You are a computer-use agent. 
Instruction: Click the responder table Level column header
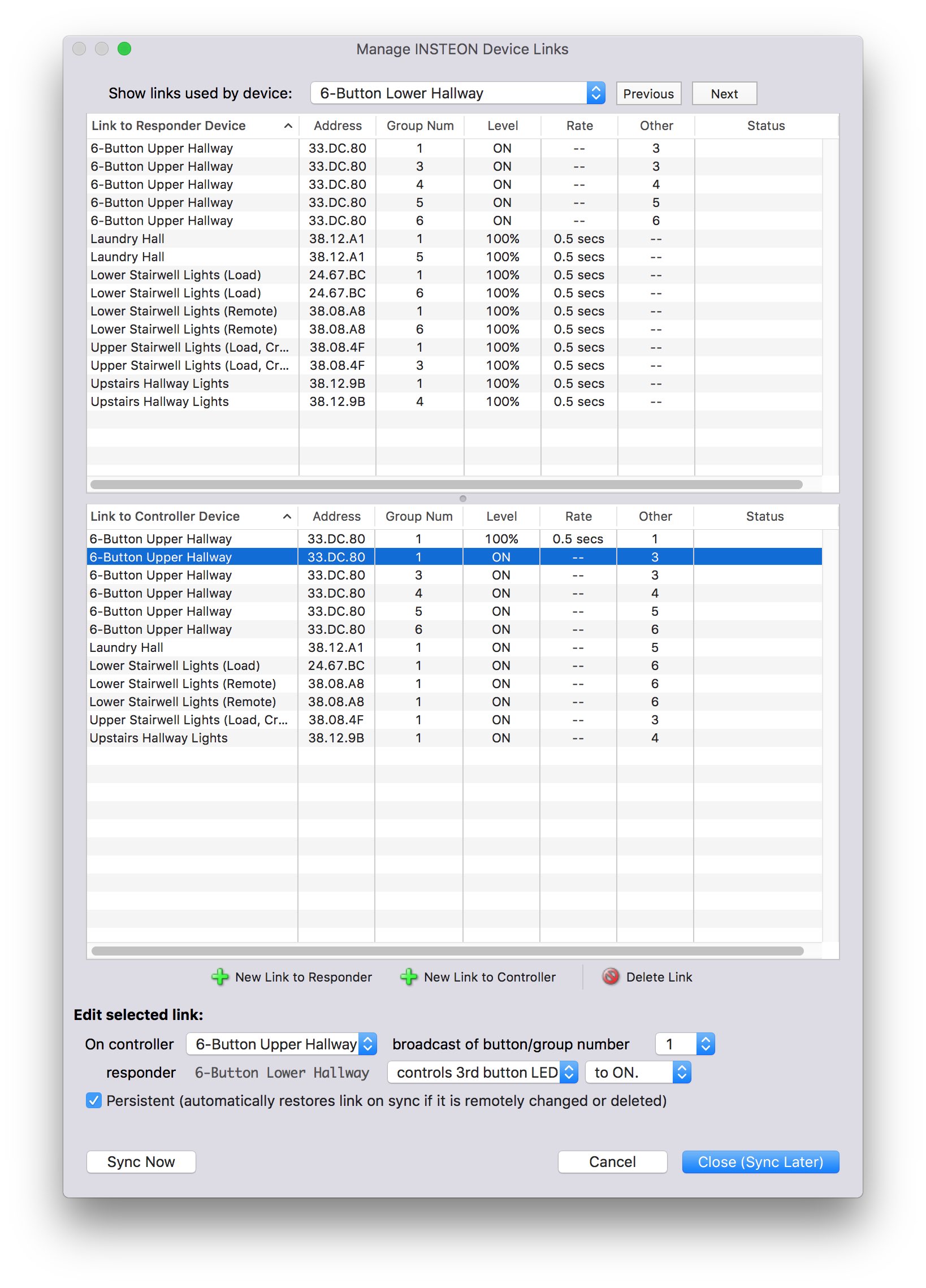coord(503,126)
